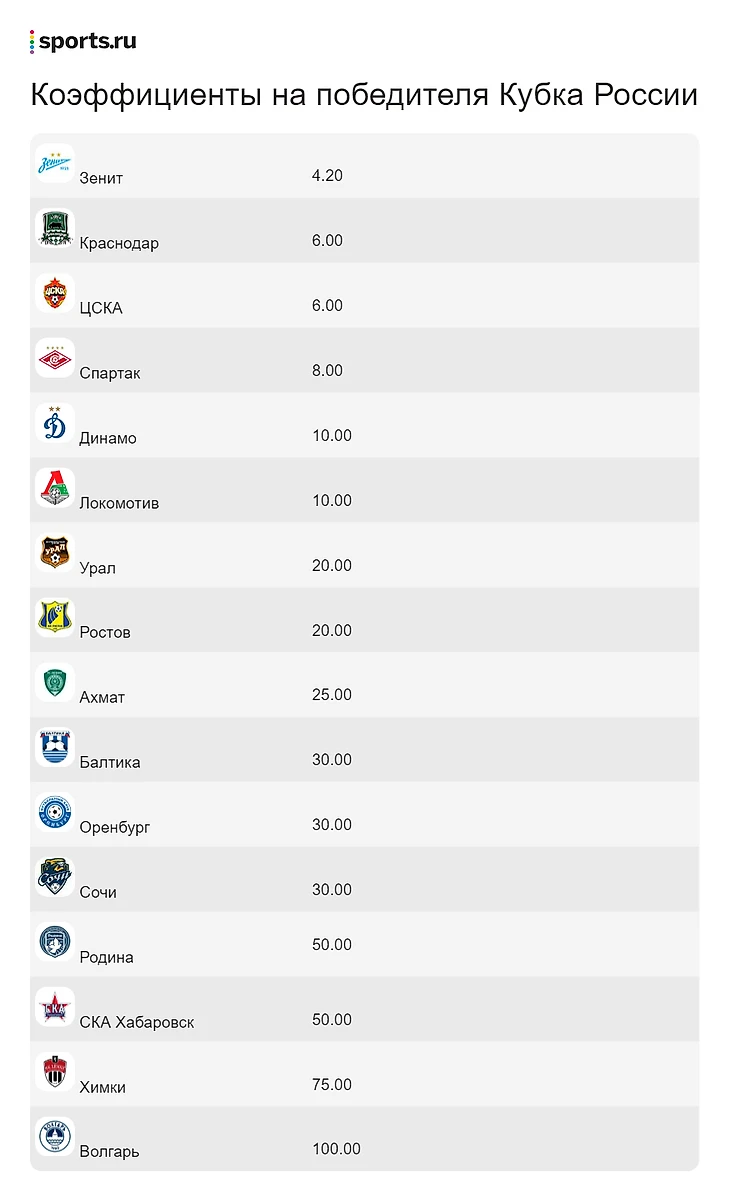Select the Dinamo club emblem

tap(55, 423)
